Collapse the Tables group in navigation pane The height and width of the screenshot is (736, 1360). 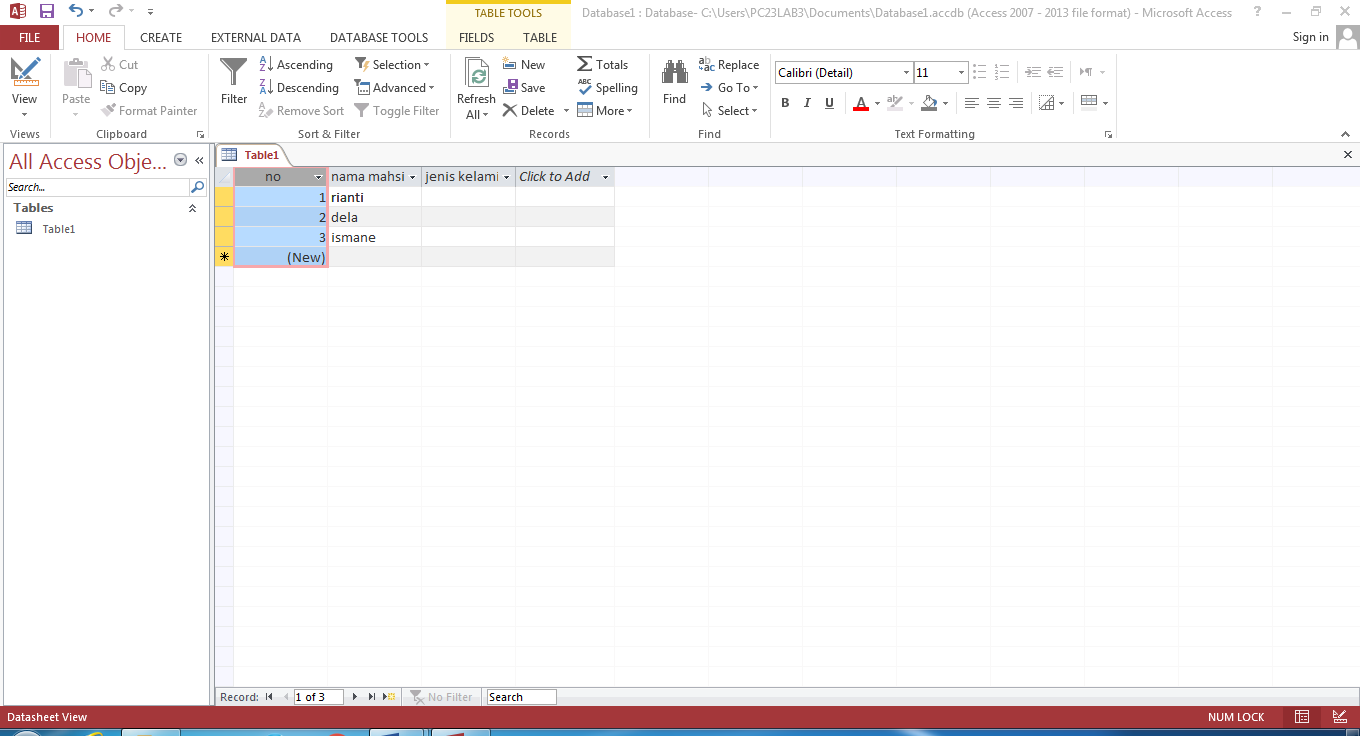192,208
